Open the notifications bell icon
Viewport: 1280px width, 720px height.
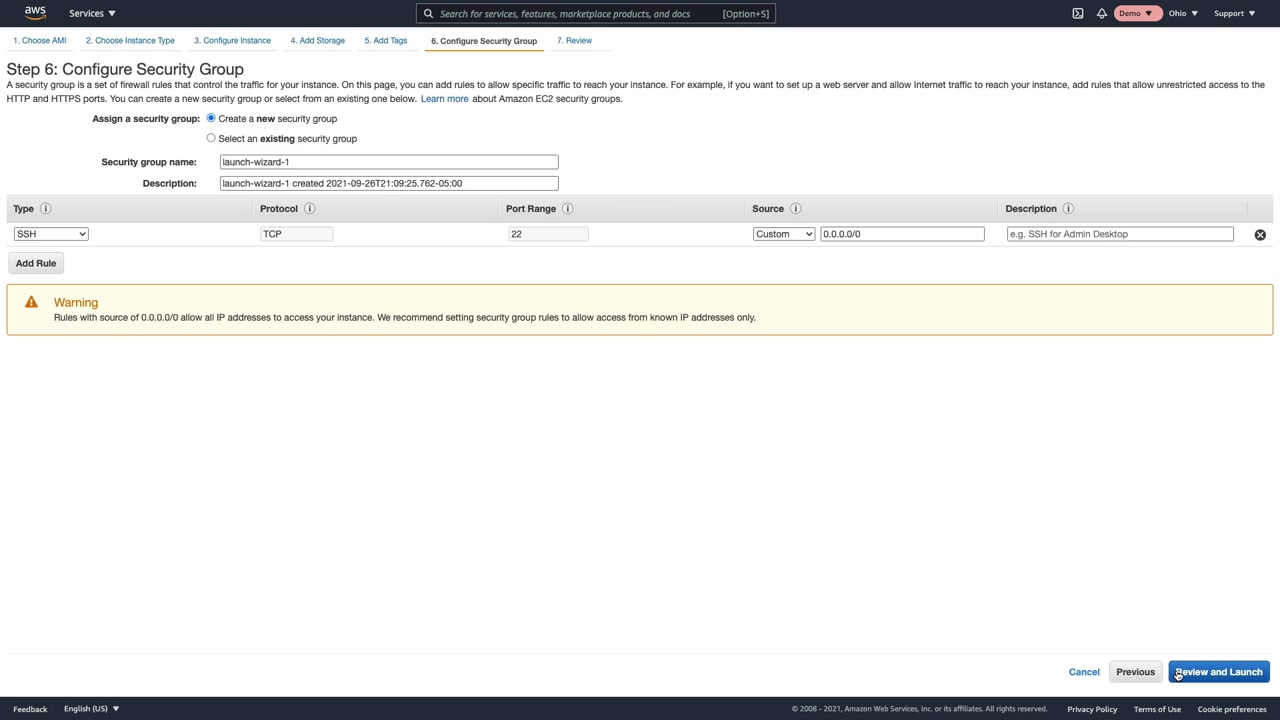(x=1101, y=13)
